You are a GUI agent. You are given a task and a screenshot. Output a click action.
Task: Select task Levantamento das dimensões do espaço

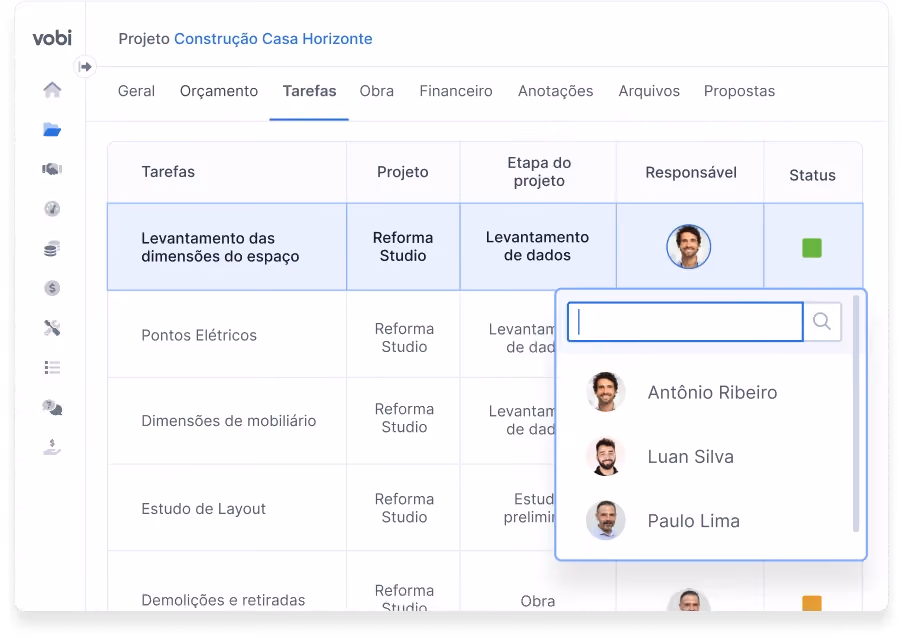(220, 247)
